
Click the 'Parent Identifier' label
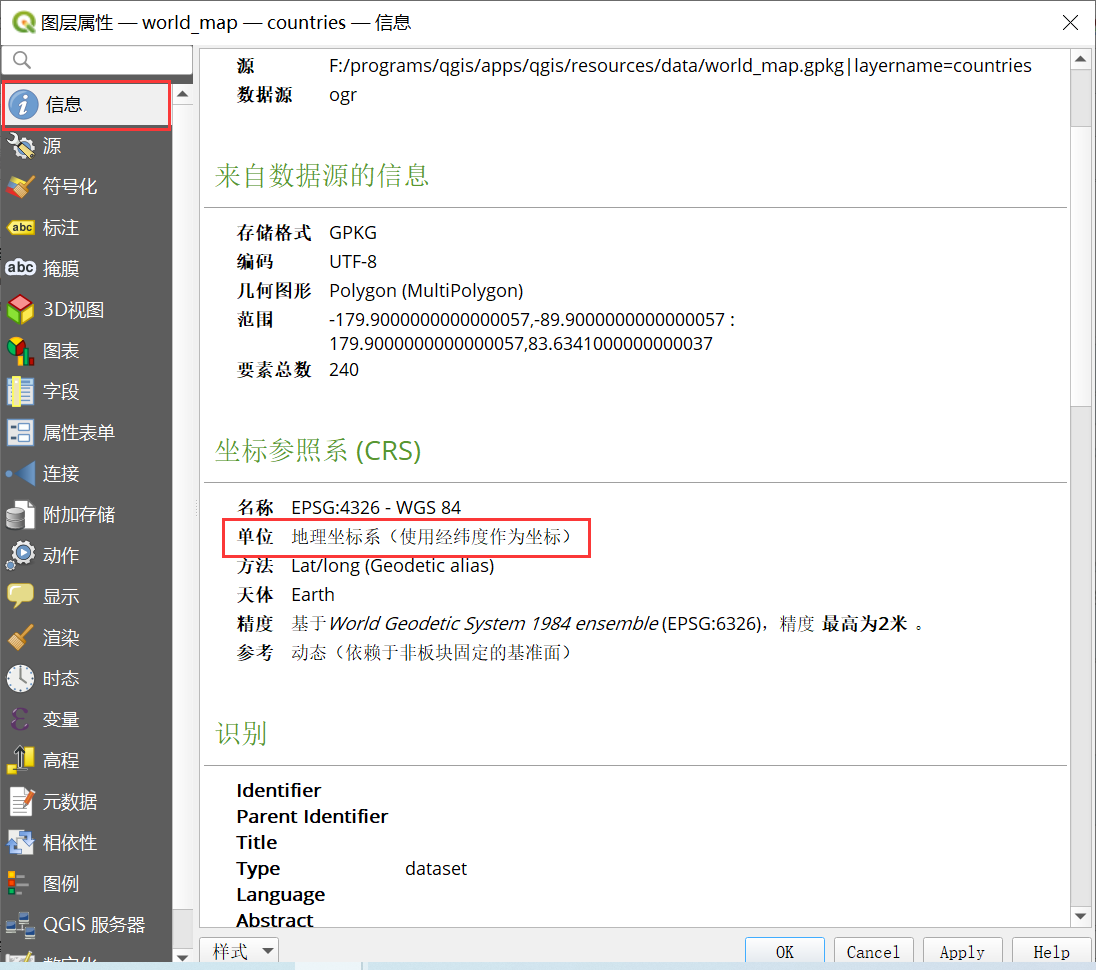pyautogui.click(x=312, y=816)
